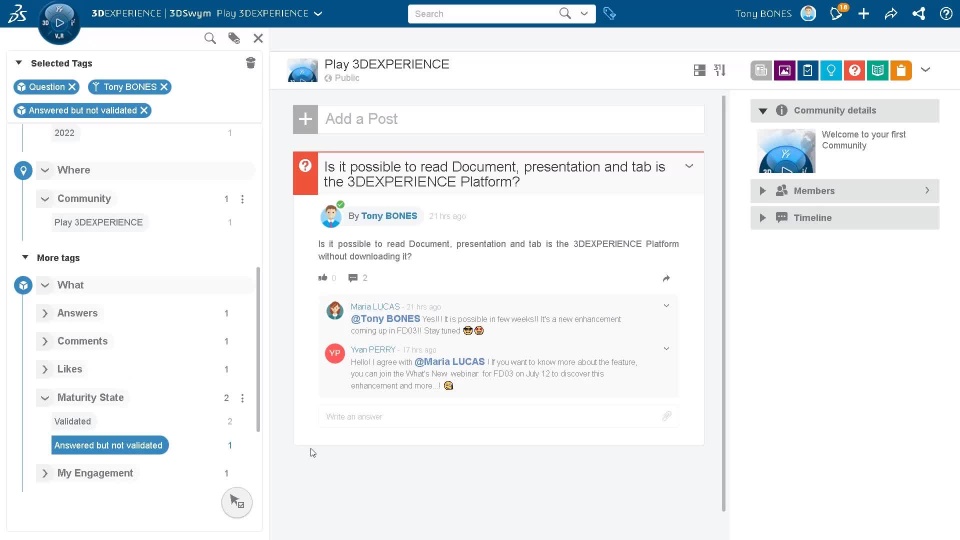Image resolution: width=960 pixels, height=540 pixels.
Task: Expand the Timeline panel
Action: pyautogui.click(x=763, y=218)
